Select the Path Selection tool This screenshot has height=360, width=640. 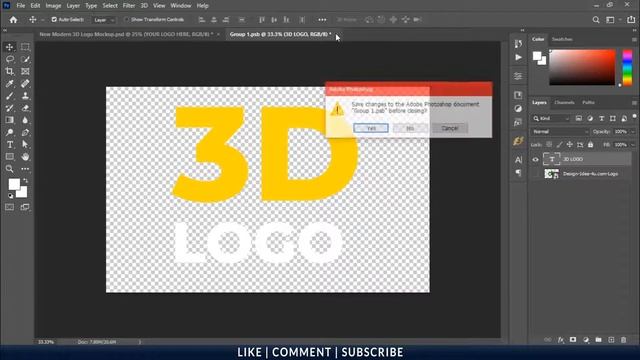click(25, 144)
